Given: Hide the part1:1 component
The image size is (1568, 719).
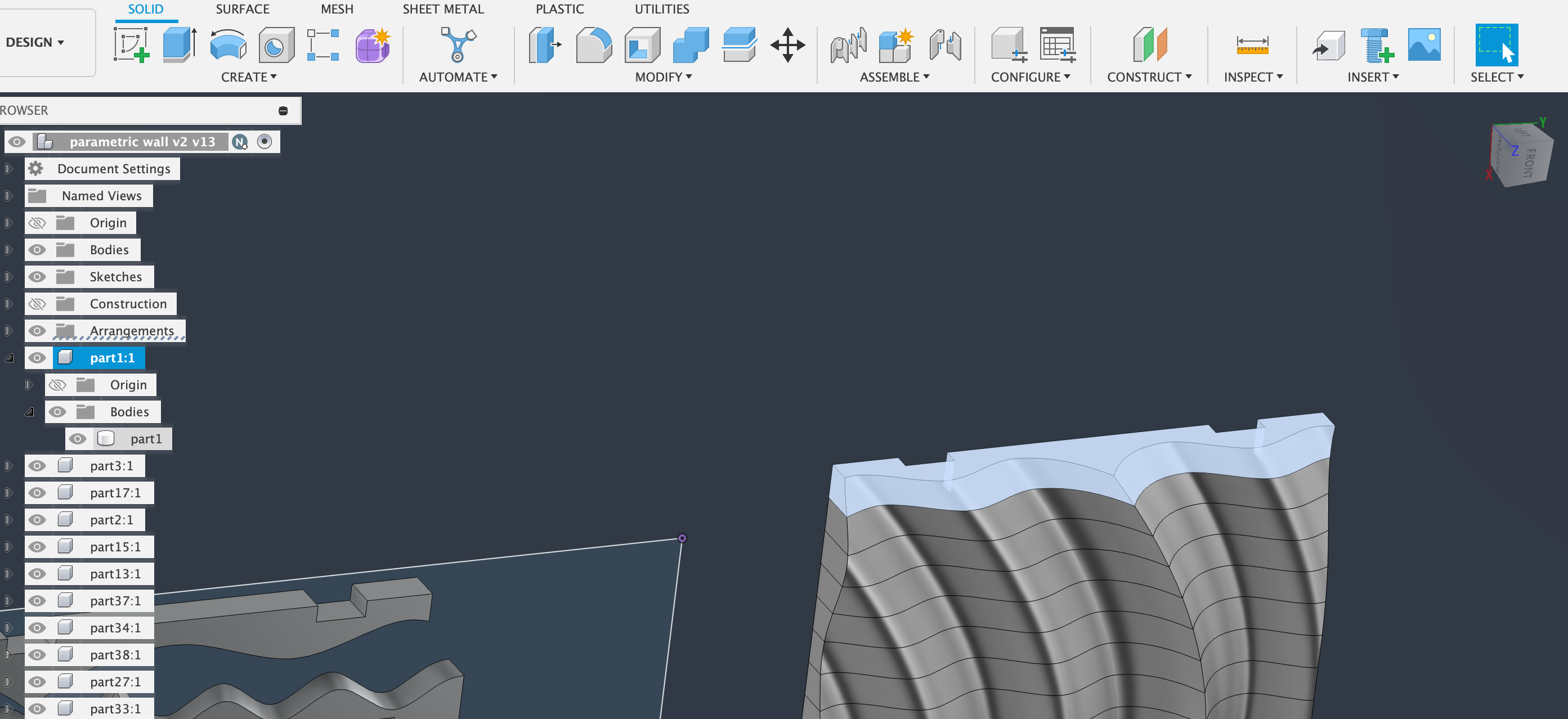Looking at the screenshot, I should pos(37,358).
